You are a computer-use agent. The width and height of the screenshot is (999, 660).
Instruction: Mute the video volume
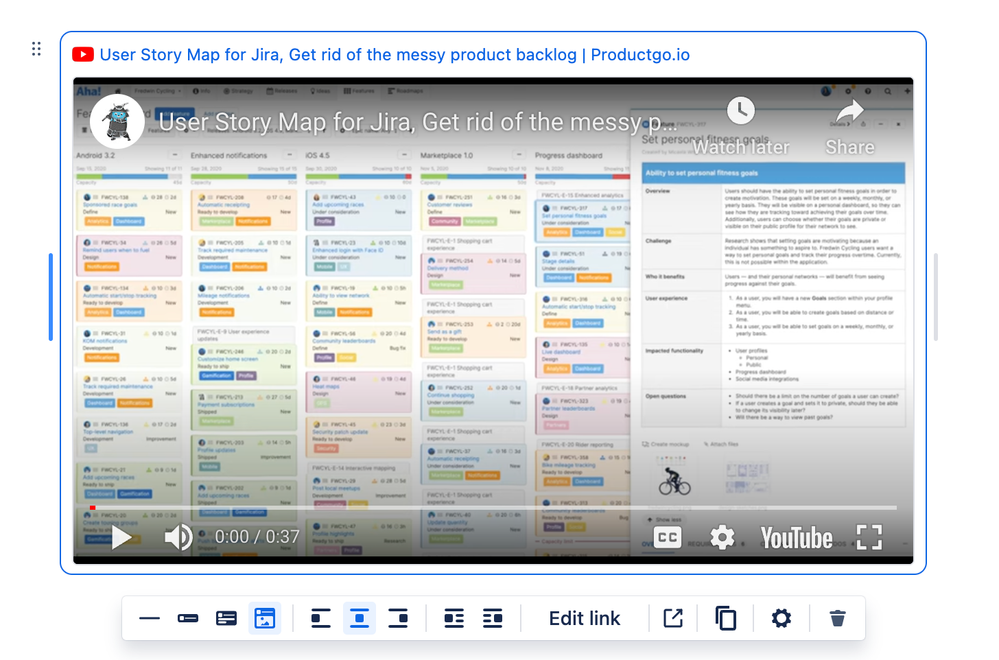click(178, 537)
